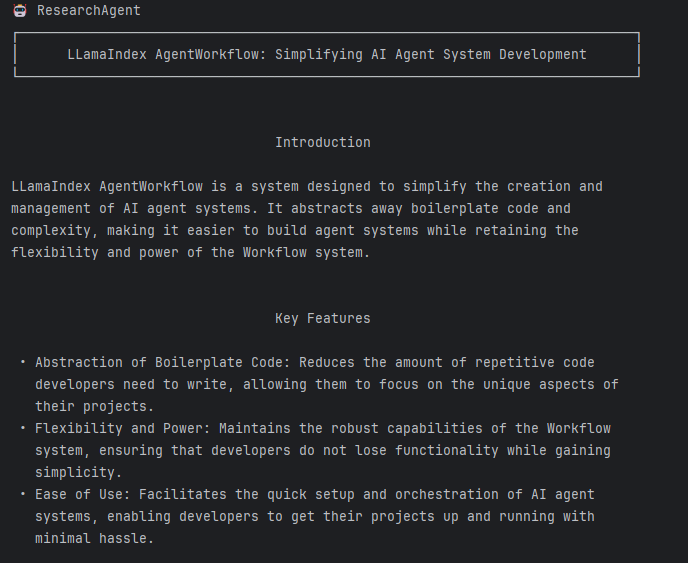688x563 pixels.
Task: Click the line "flexibility and power of the Workflow system."
Action: (191, 252)
